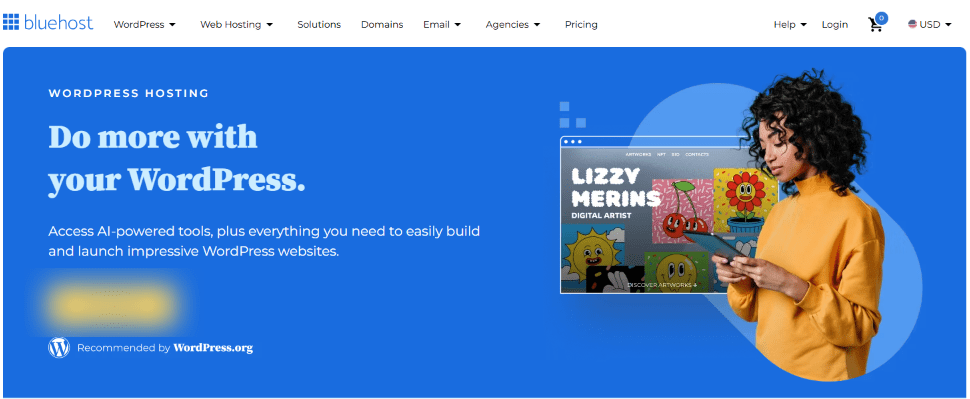This screenshot has width=970, height=399.
Task: Open the Pricing page link
Action: click(x=582, y=25)
